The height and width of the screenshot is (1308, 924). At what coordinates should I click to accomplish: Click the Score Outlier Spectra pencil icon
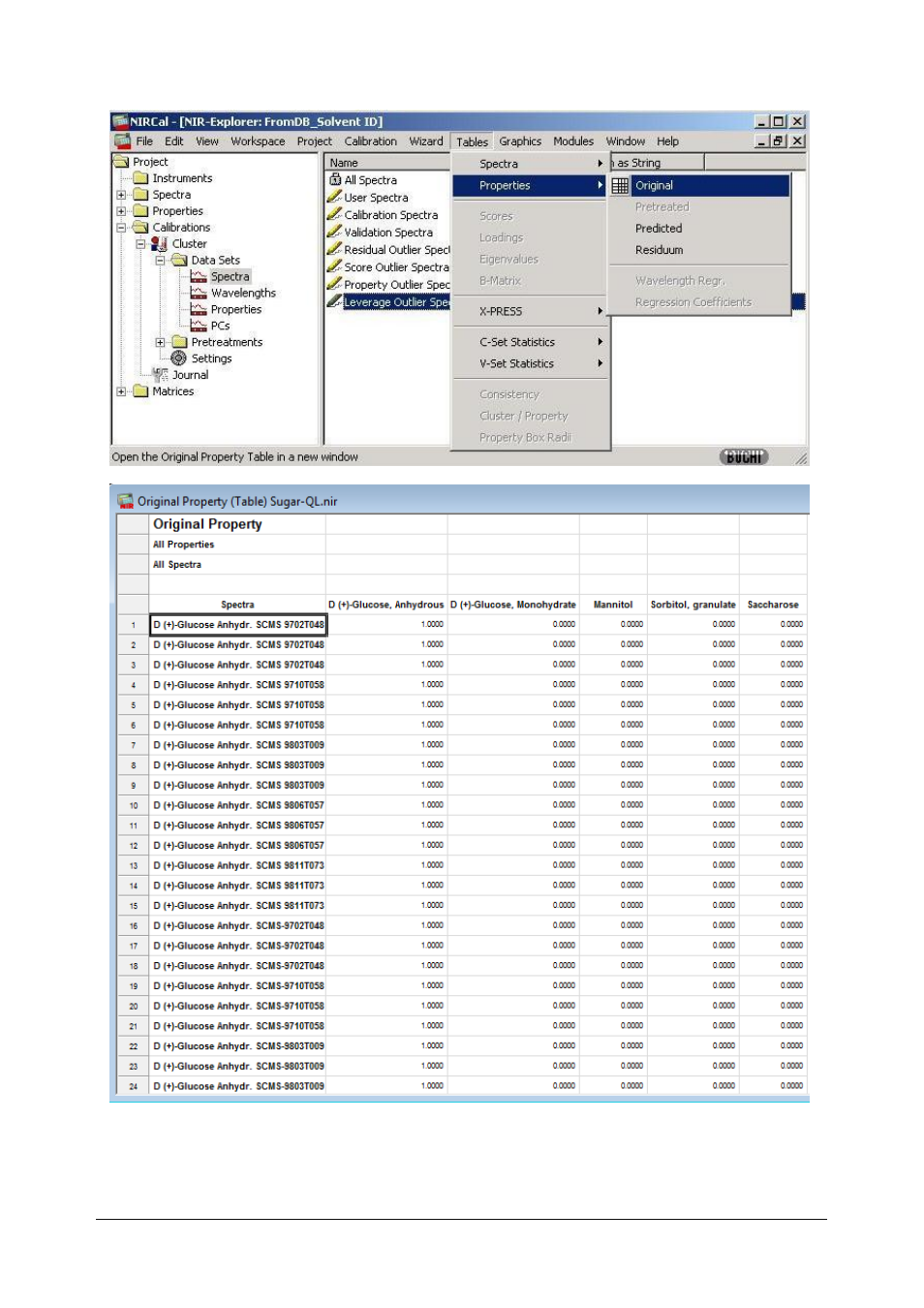point(334,266)
